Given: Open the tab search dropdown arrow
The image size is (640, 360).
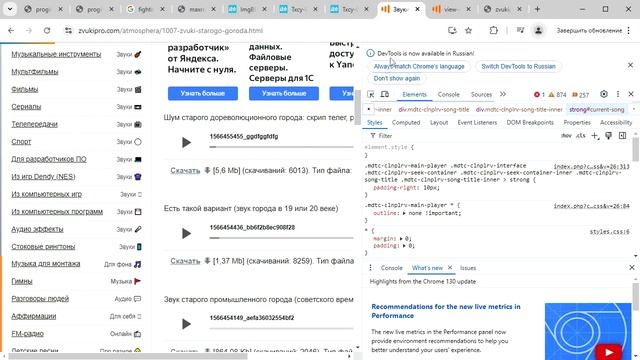Looking at the screenshot, I should pos(10,9).
